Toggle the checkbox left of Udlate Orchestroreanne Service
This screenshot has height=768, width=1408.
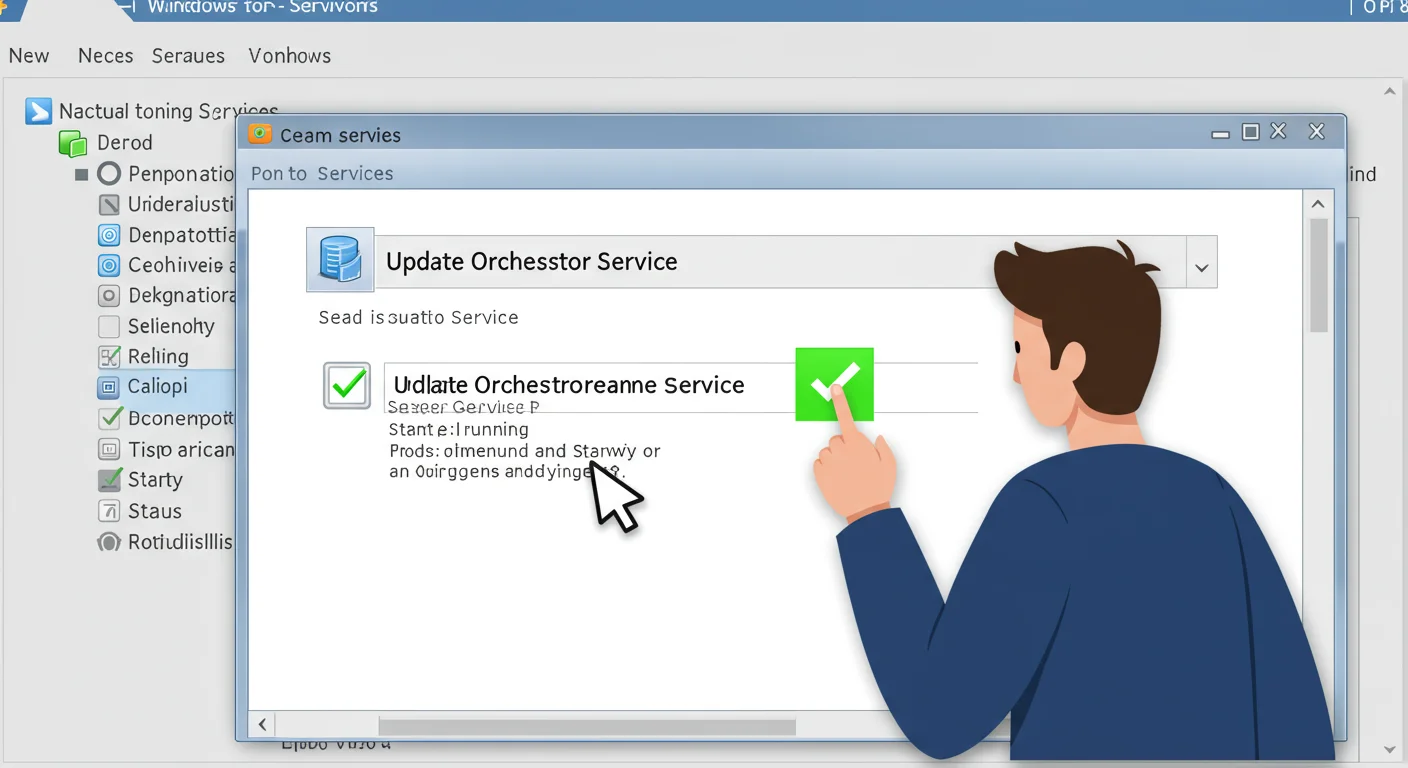pos(347,386)
